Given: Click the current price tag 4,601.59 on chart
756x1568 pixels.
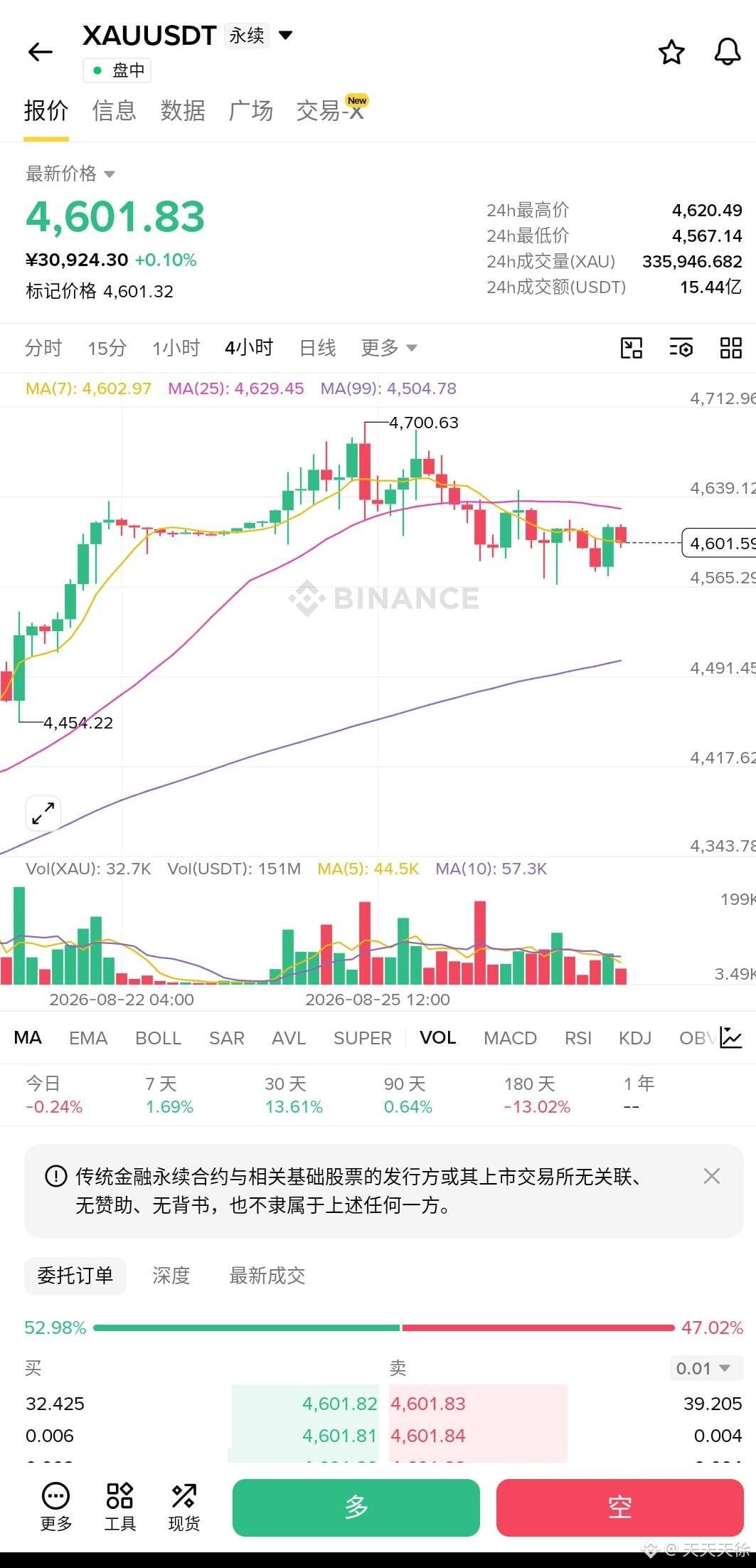Looking at the screenshot, I should tap(718, 544).
